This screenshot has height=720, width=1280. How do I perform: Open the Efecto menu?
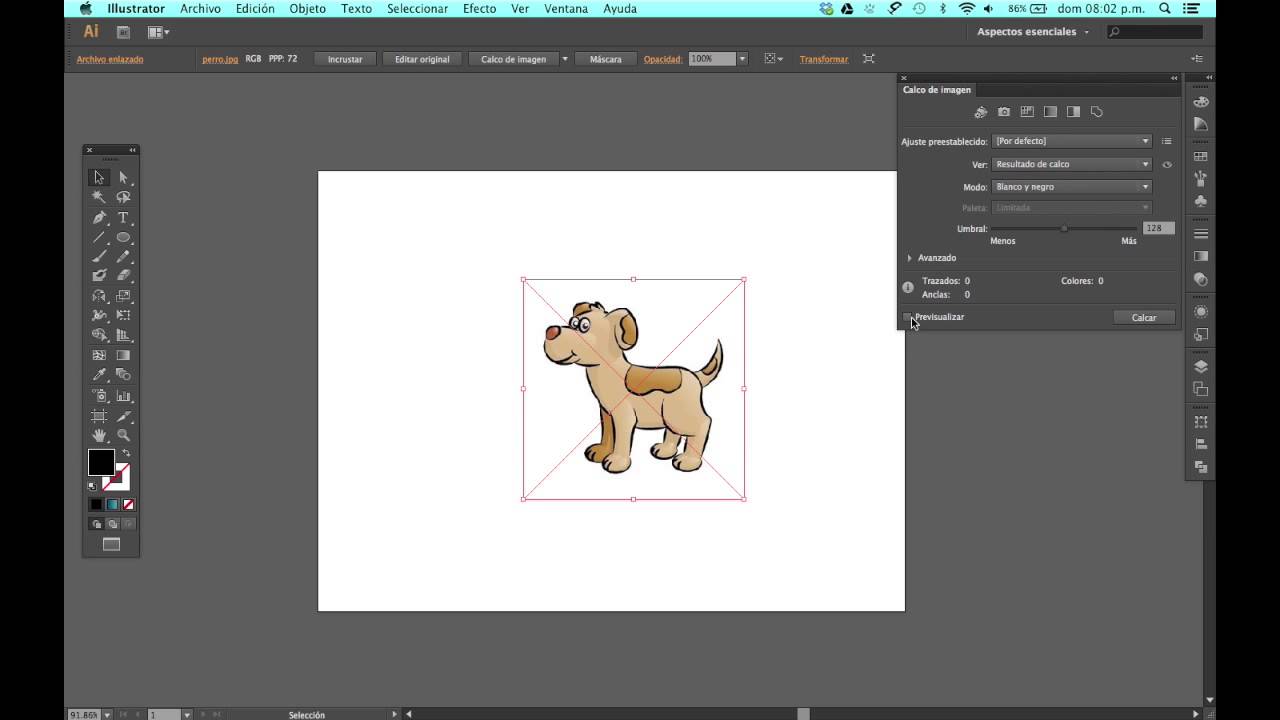[x=479, y=9]
